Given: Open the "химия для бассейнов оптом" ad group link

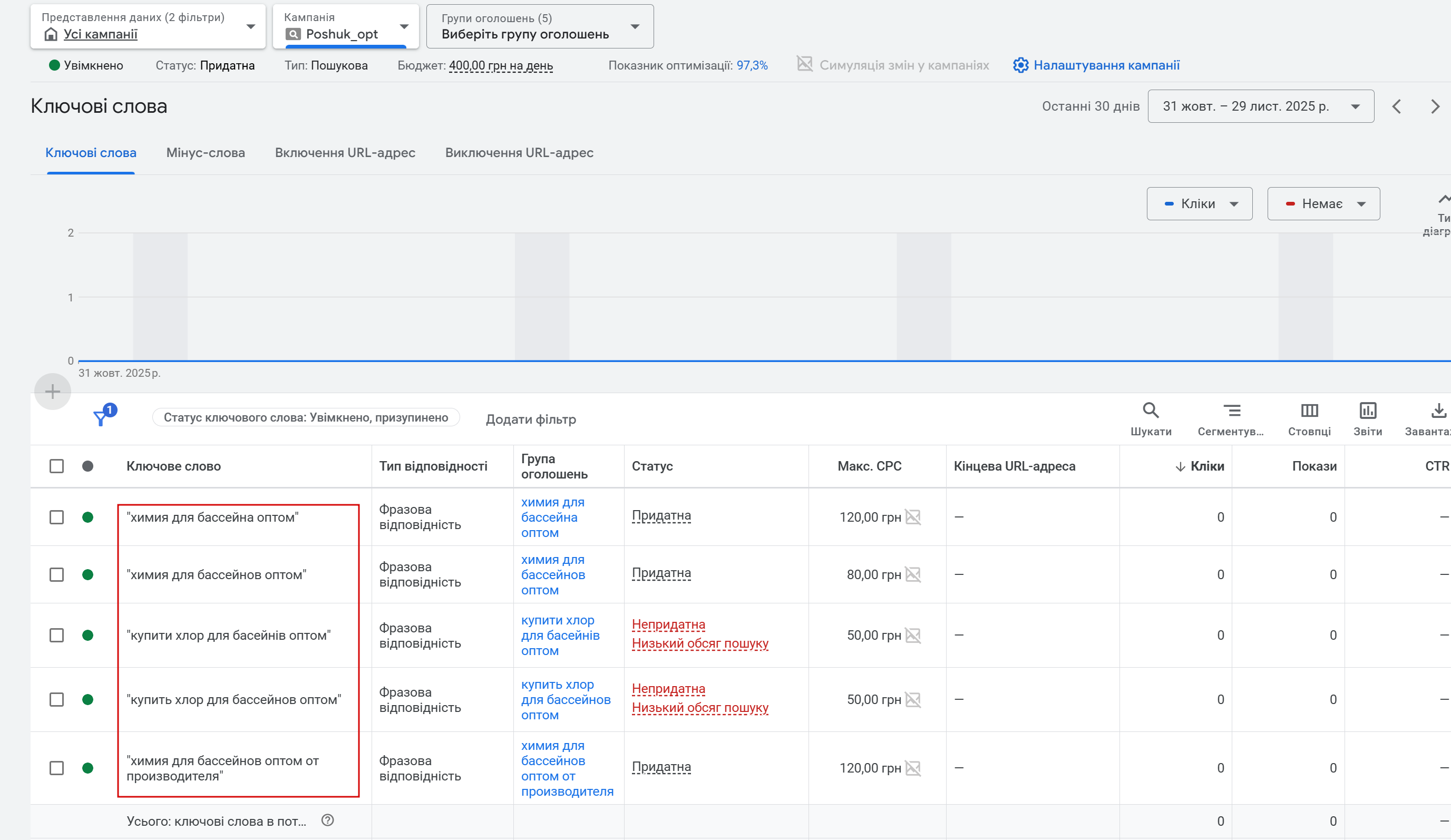Looking at the screenshot, I should point(553,574).
